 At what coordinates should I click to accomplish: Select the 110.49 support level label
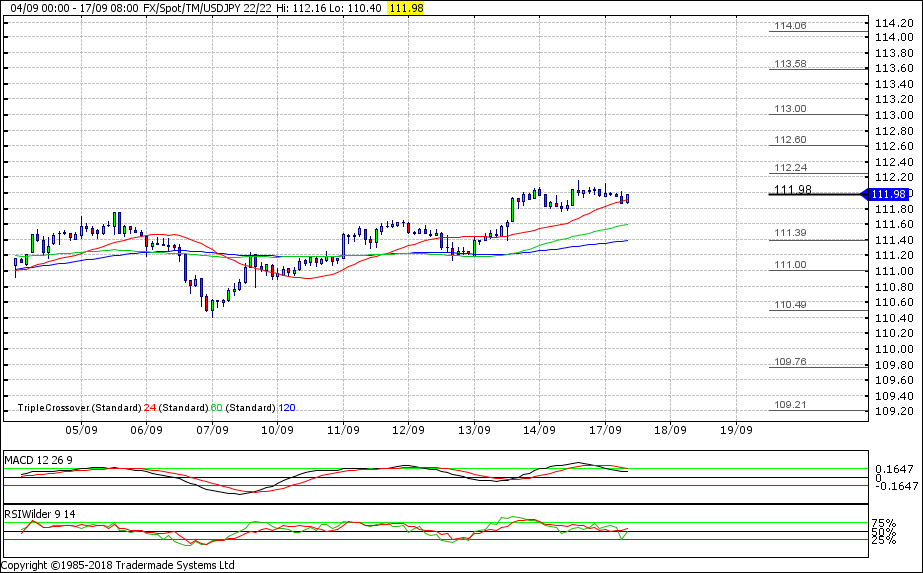(791, 304)
